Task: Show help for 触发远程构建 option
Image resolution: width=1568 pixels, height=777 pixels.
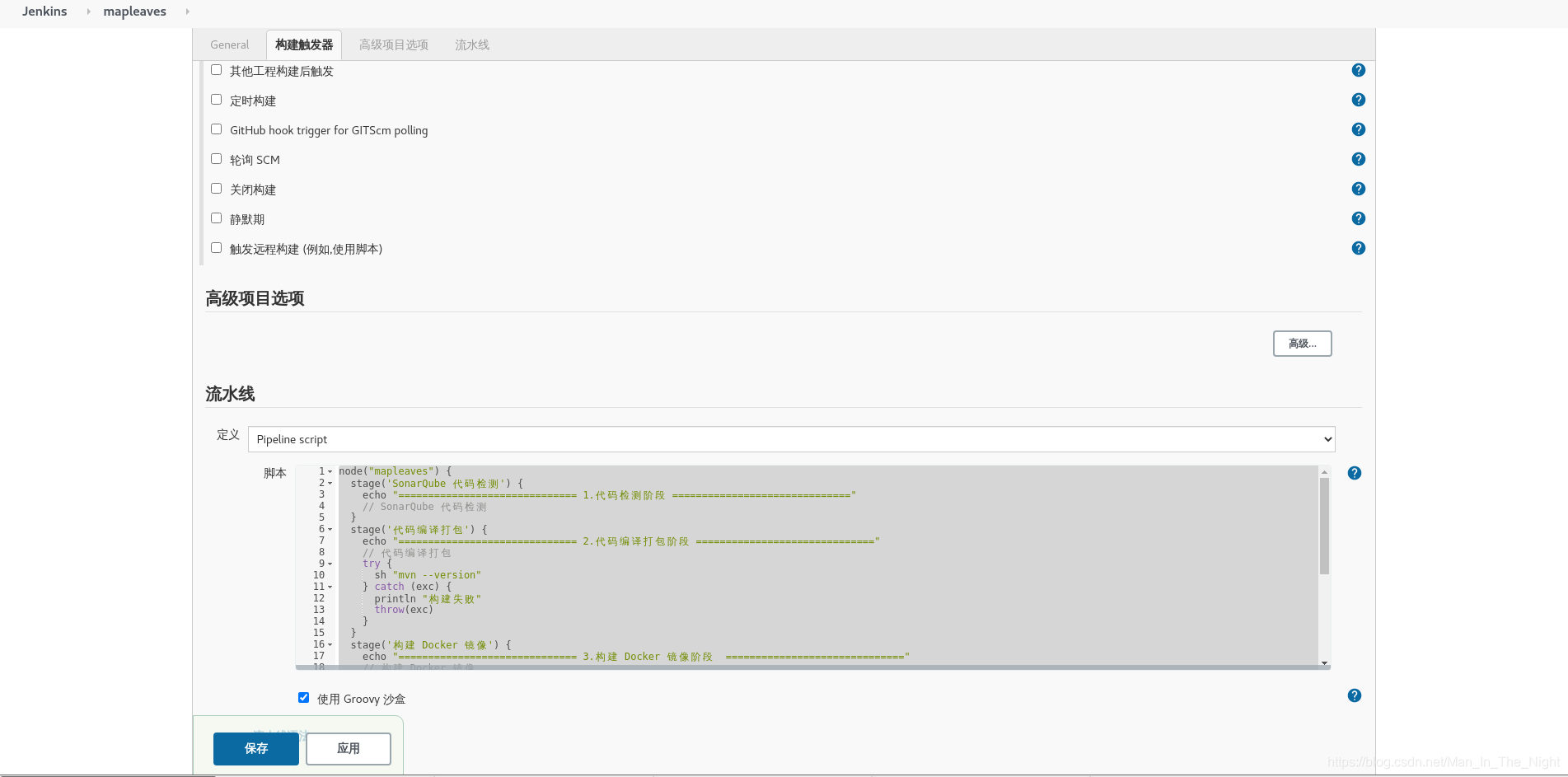Action: pos(1359,248)
